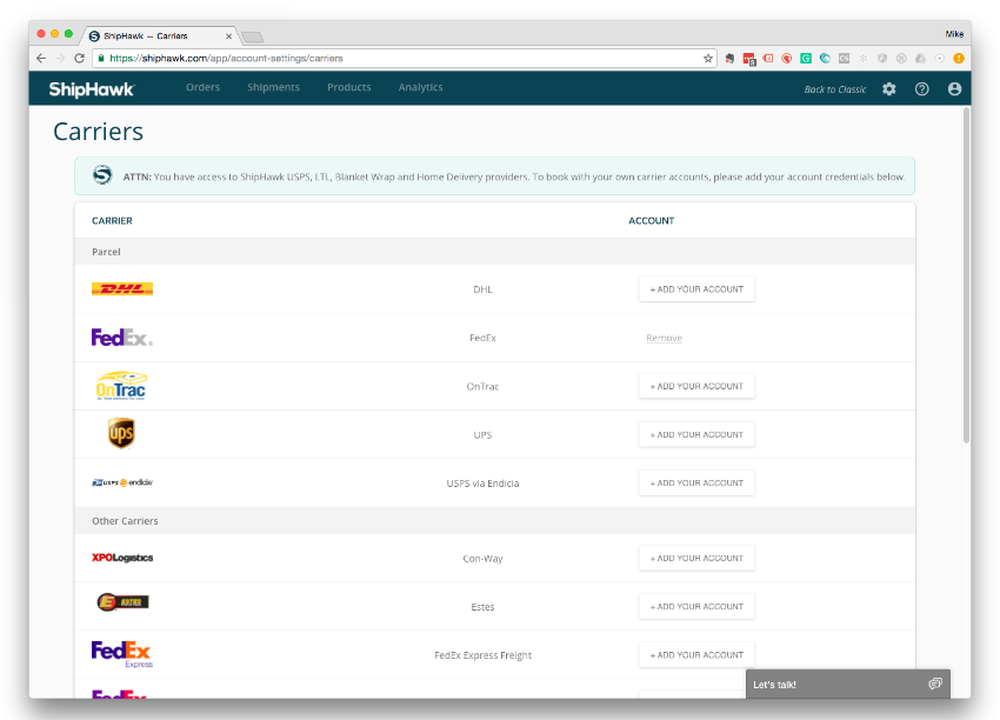Click the gray crossed-circle extension icon
Image resolution: width=1000 pixels, height=720 pixels.
901,58
